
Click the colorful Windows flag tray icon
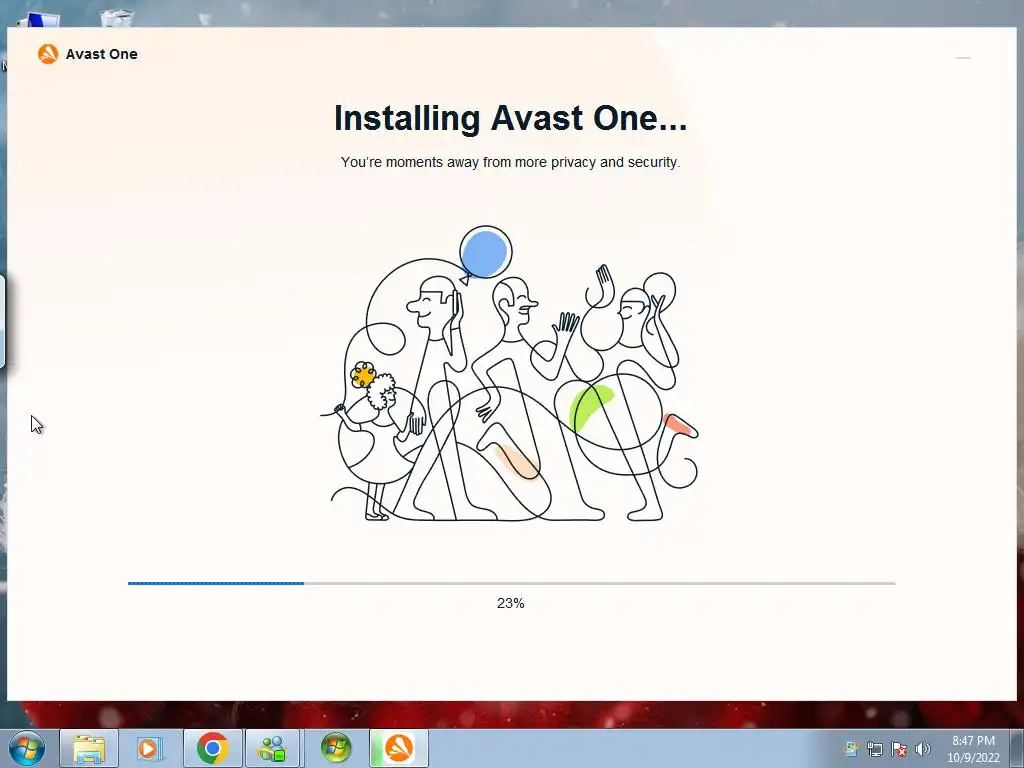click(x=850, y=749)
